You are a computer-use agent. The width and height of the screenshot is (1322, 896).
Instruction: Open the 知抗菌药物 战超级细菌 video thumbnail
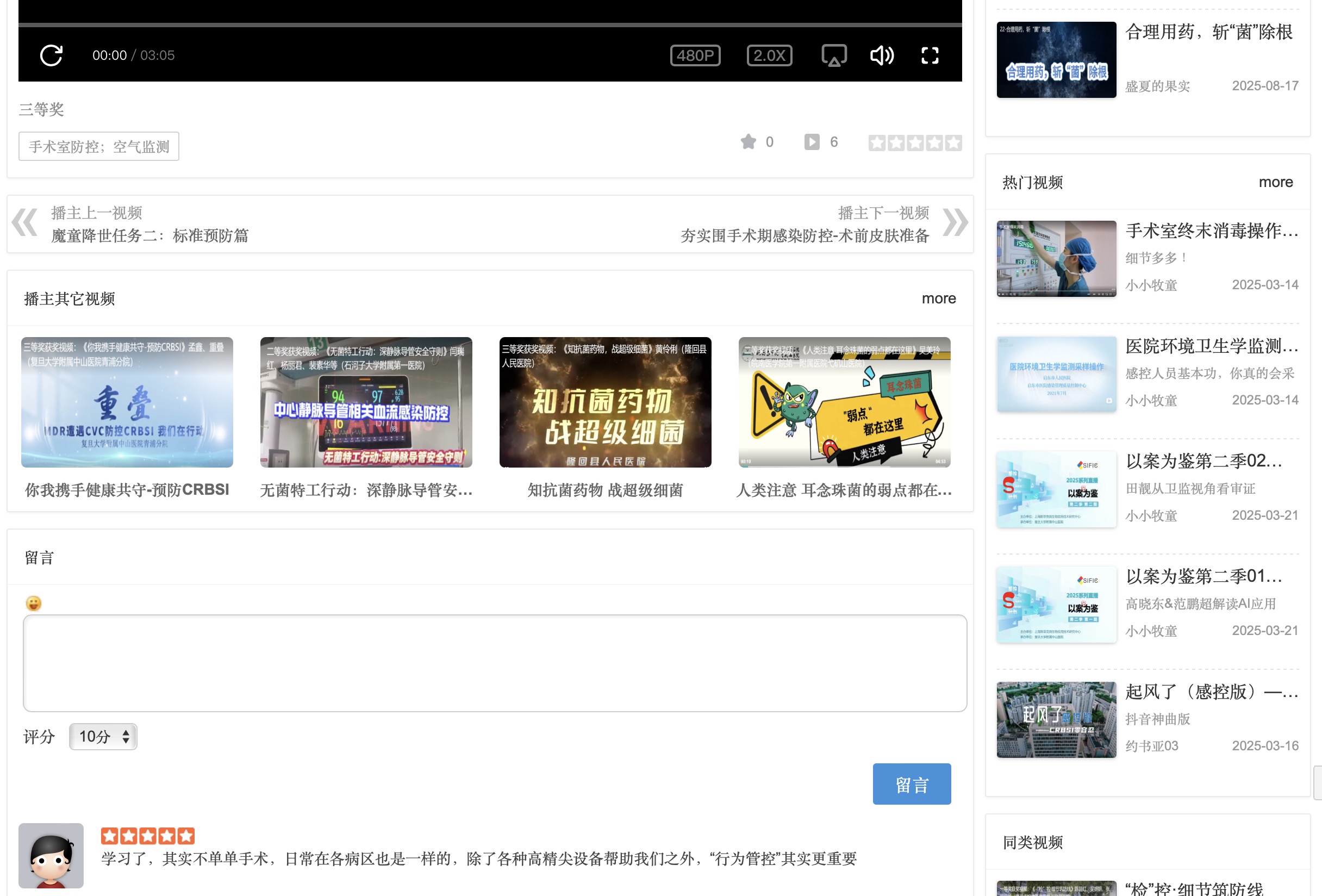pyautogui.click(x=604, y=402)
